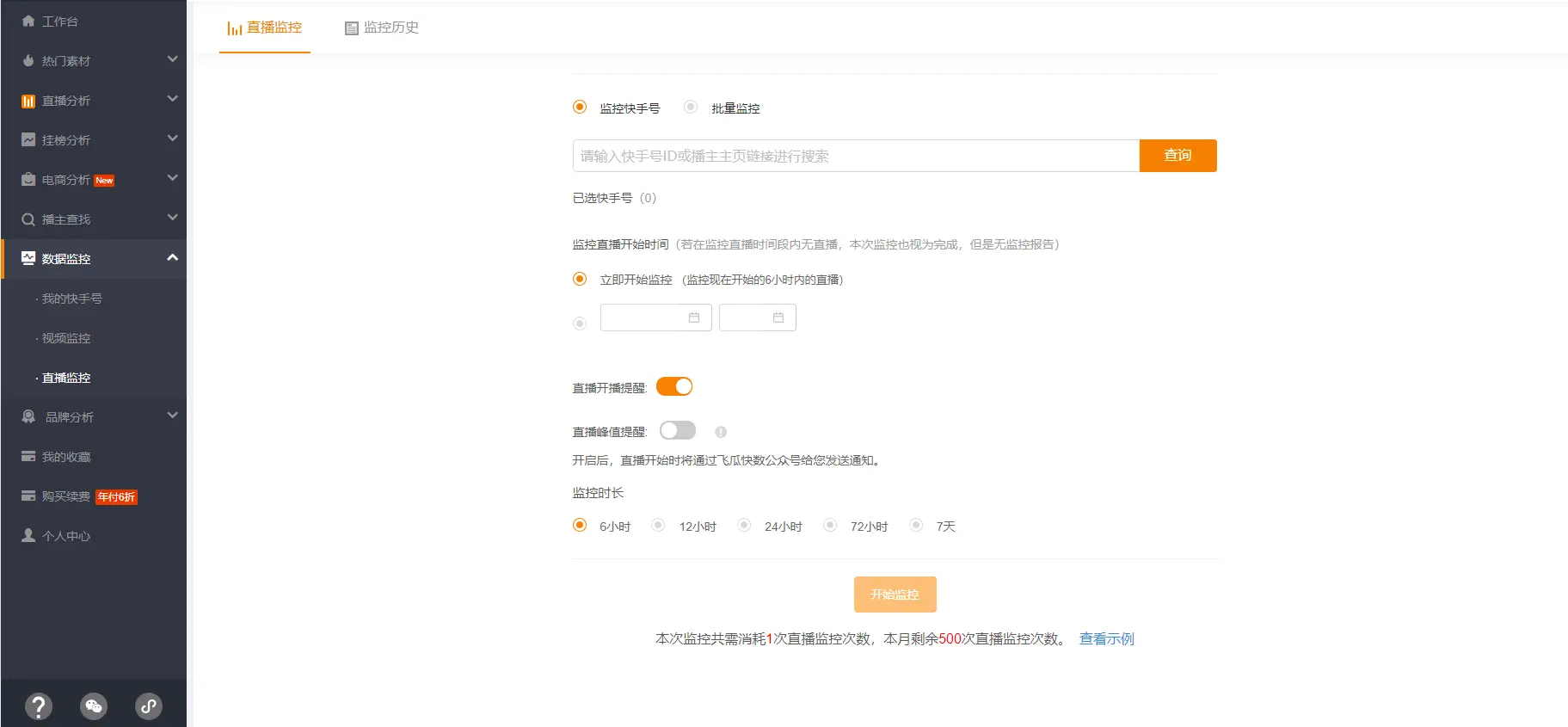Expand the 热门素材 menu chevron
The height and width of the screenshot is (727, 1568).
point(172,59)
